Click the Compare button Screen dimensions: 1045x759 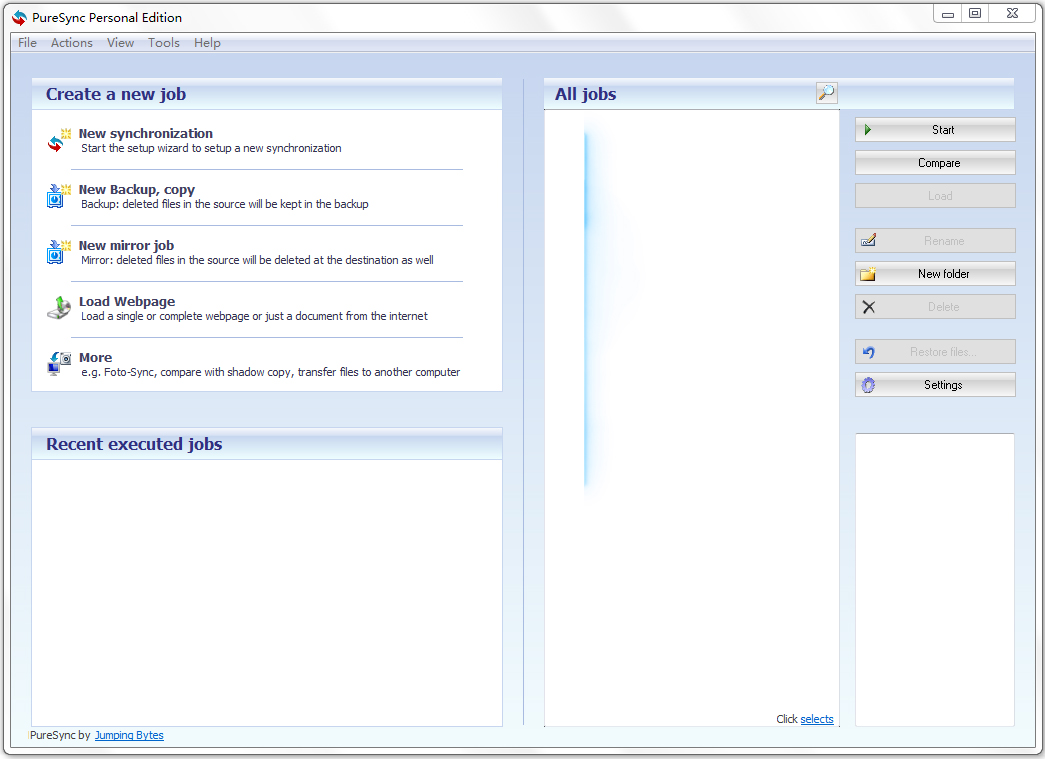pos(935,163)
